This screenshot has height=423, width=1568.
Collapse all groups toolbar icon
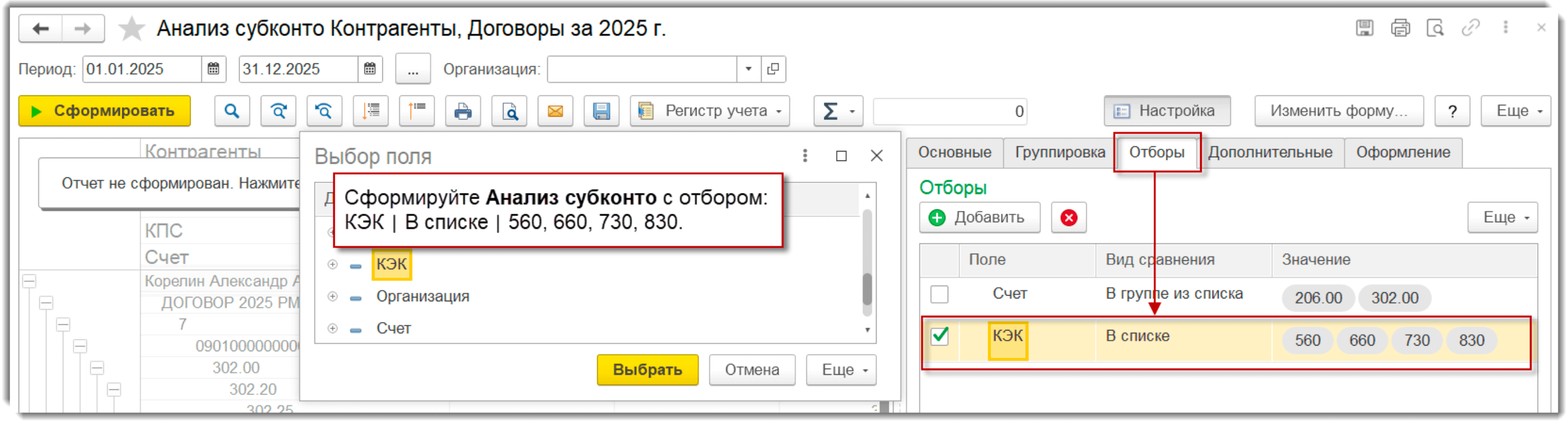[417, 111]
